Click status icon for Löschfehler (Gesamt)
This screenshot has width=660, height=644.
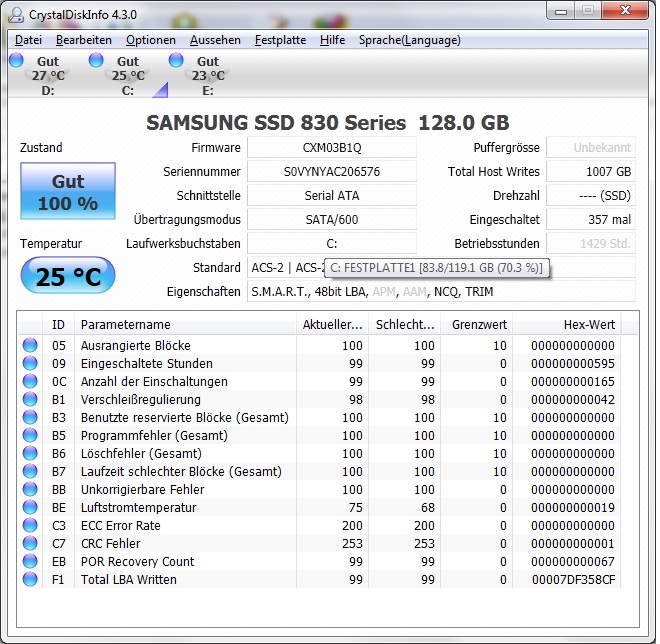(x=30, y=453)
